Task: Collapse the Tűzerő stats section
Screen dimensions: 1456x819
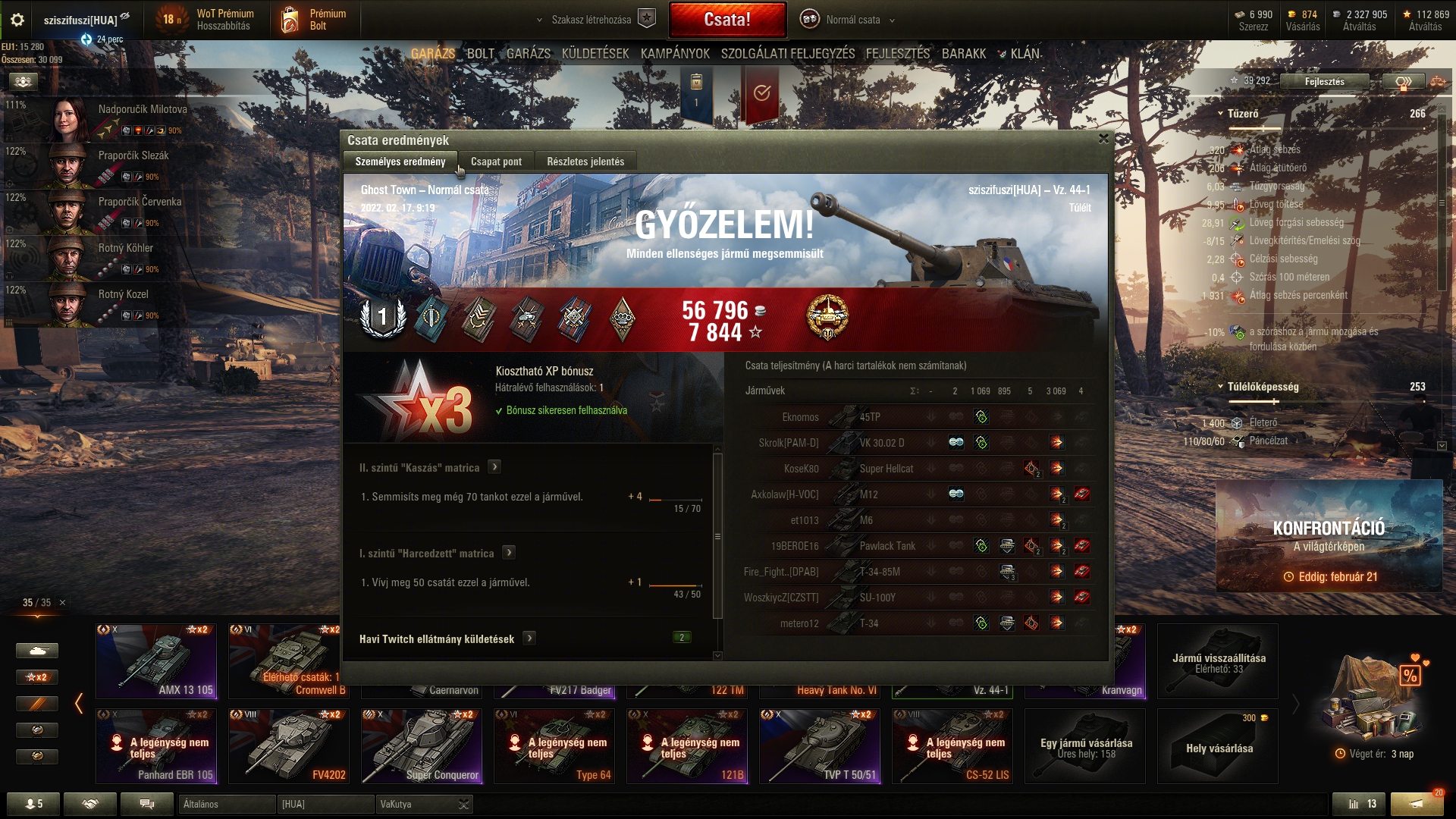Action: coord(1220,114)
